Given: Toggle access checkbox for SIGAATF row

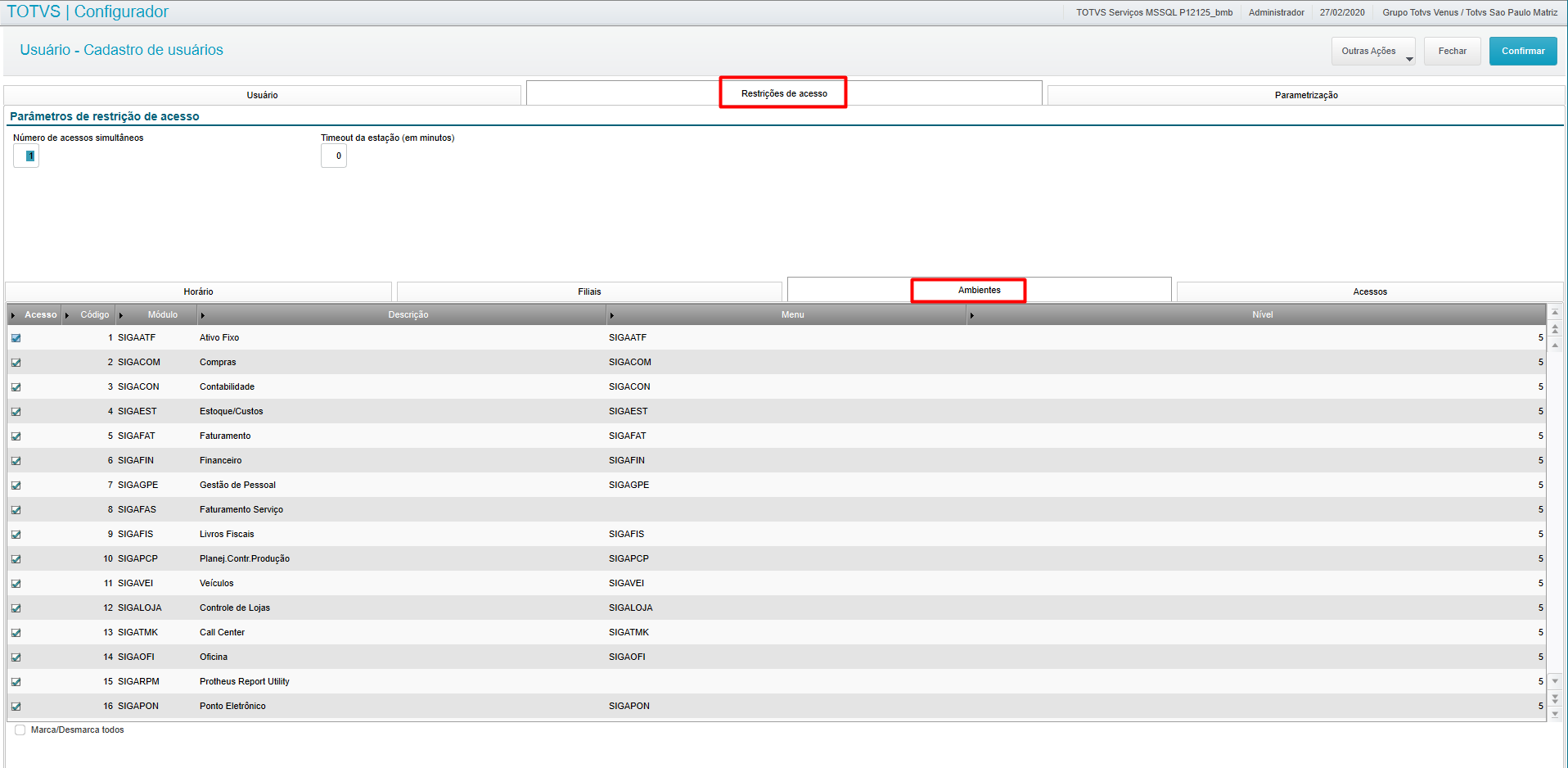Looking at the screenshot, I should 16,338.
